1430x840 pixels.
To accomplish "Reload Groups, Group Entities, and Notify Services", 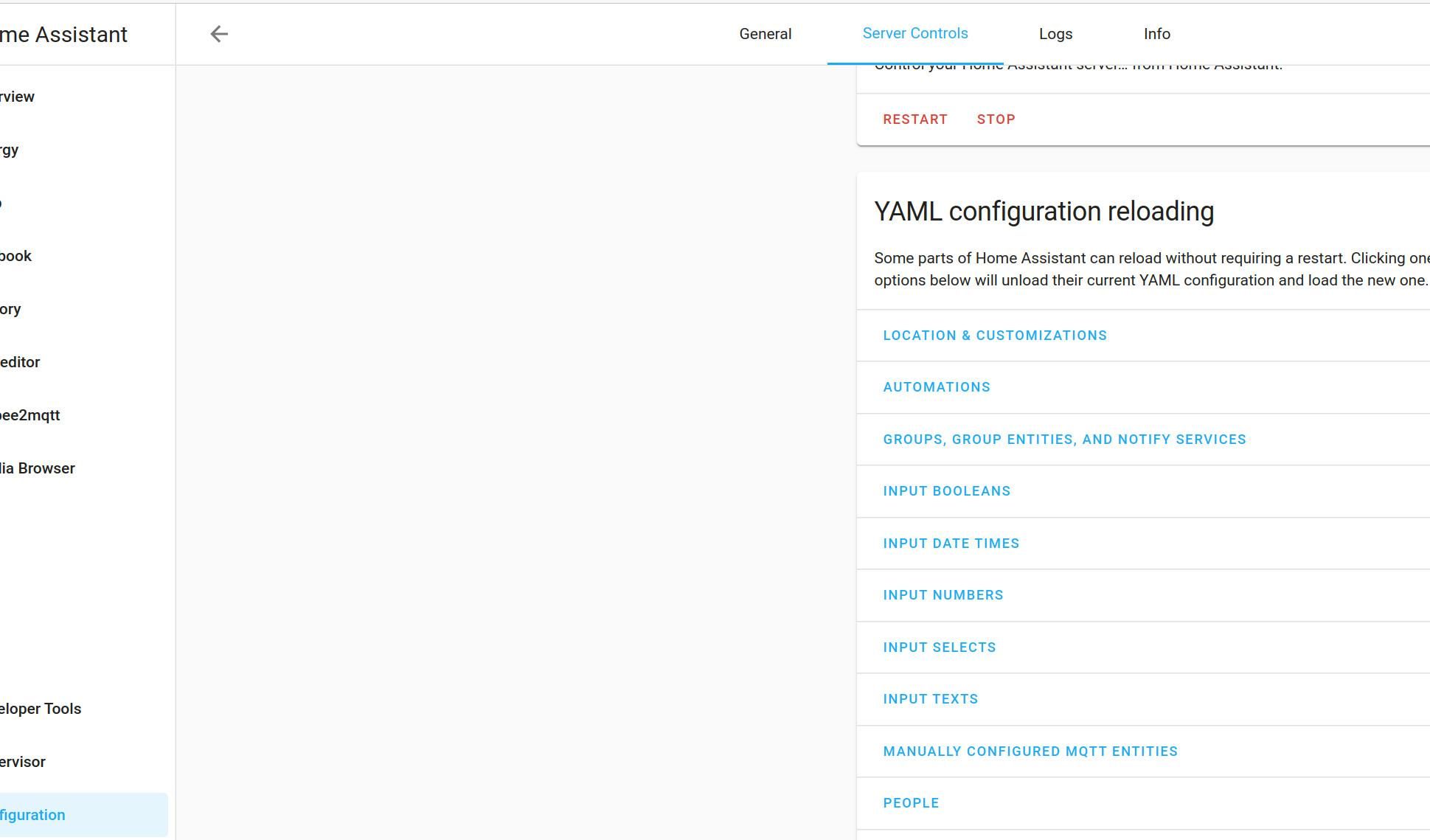I will click(x=1063, y=440).
